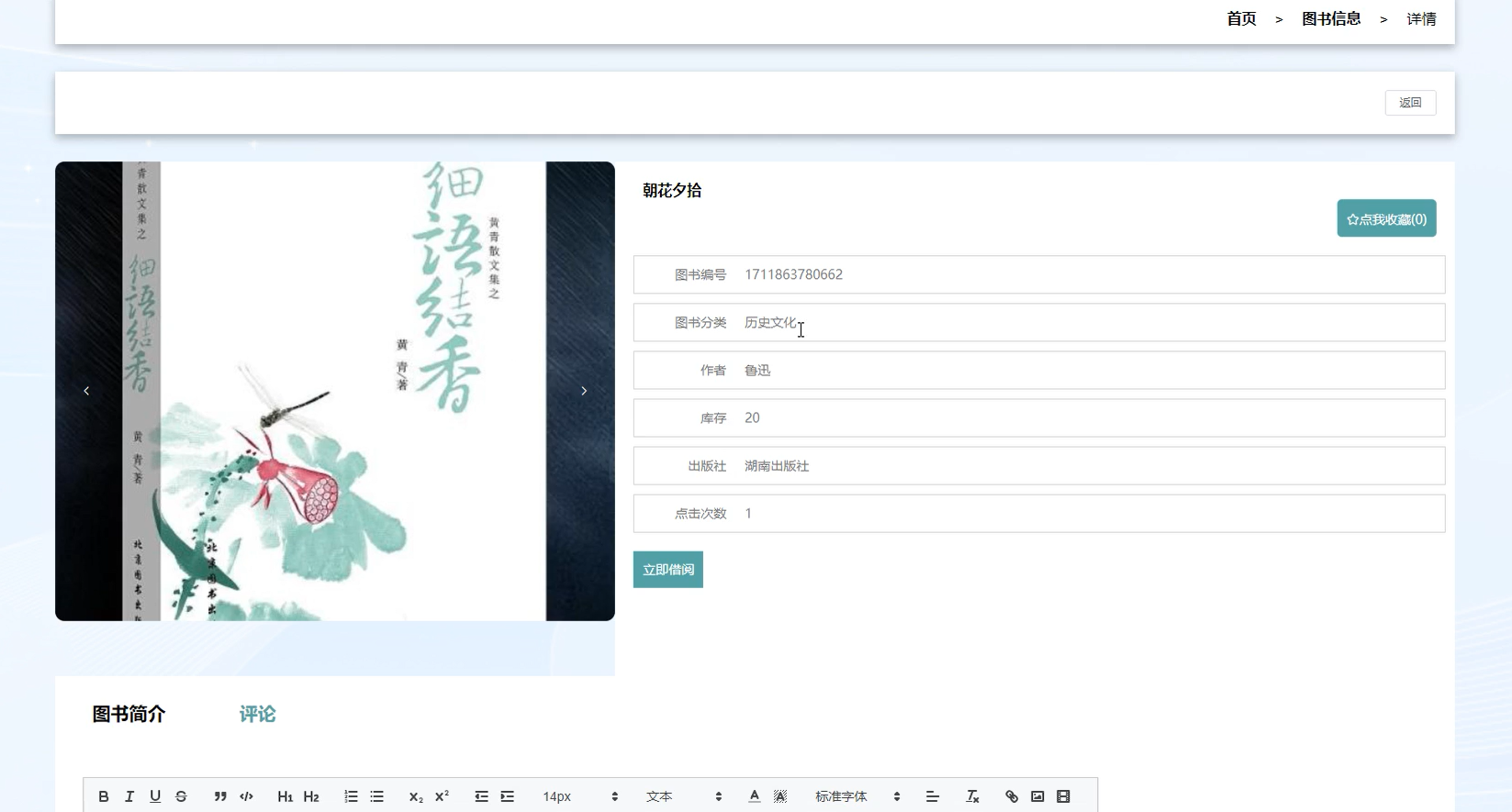Click the 点击次数 label
This screenshot has width=1512, height=812.
(x=700, y=514)
